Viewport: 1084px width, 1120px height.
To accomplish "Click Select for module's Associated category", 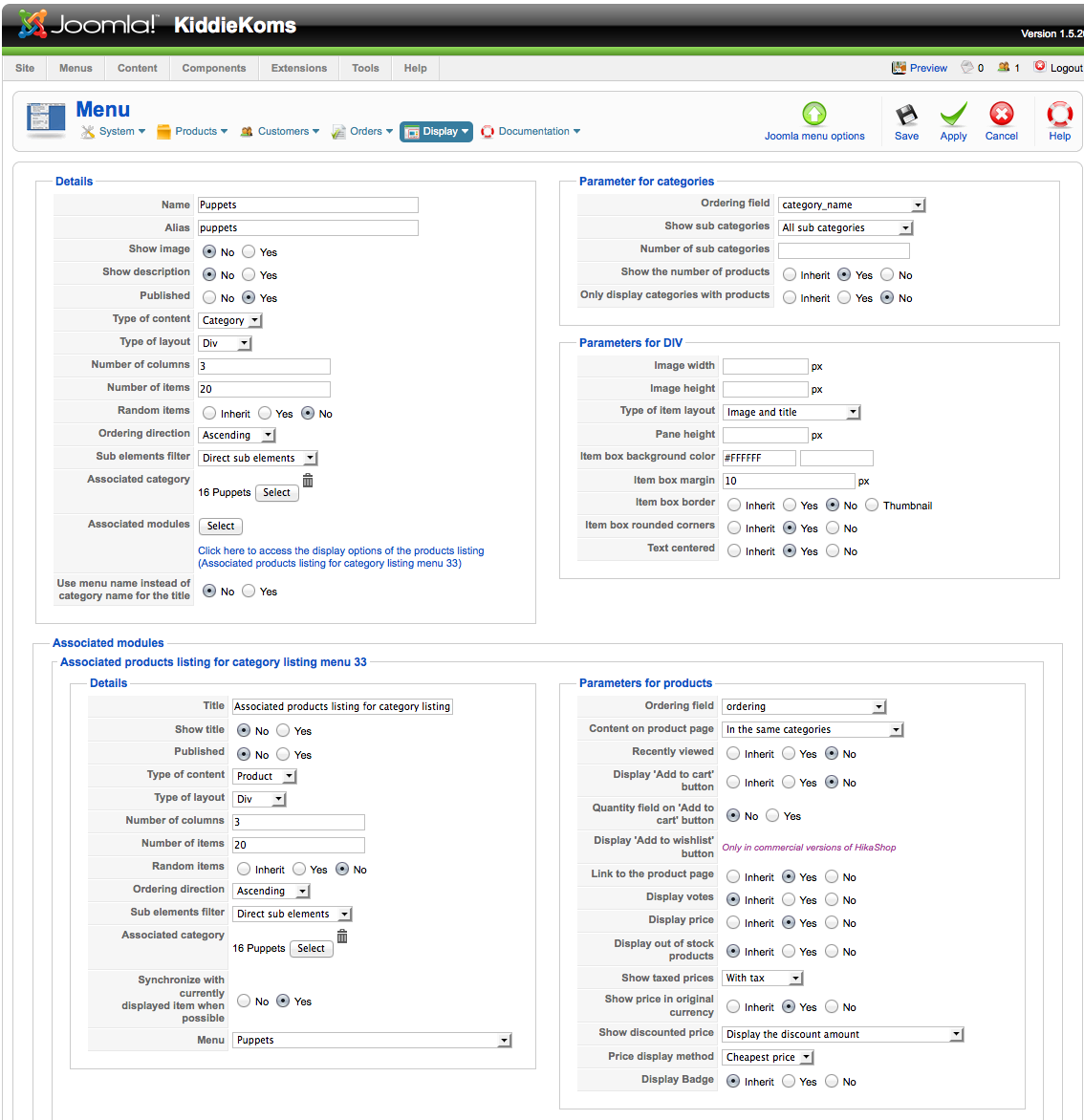I will [311, 949].
